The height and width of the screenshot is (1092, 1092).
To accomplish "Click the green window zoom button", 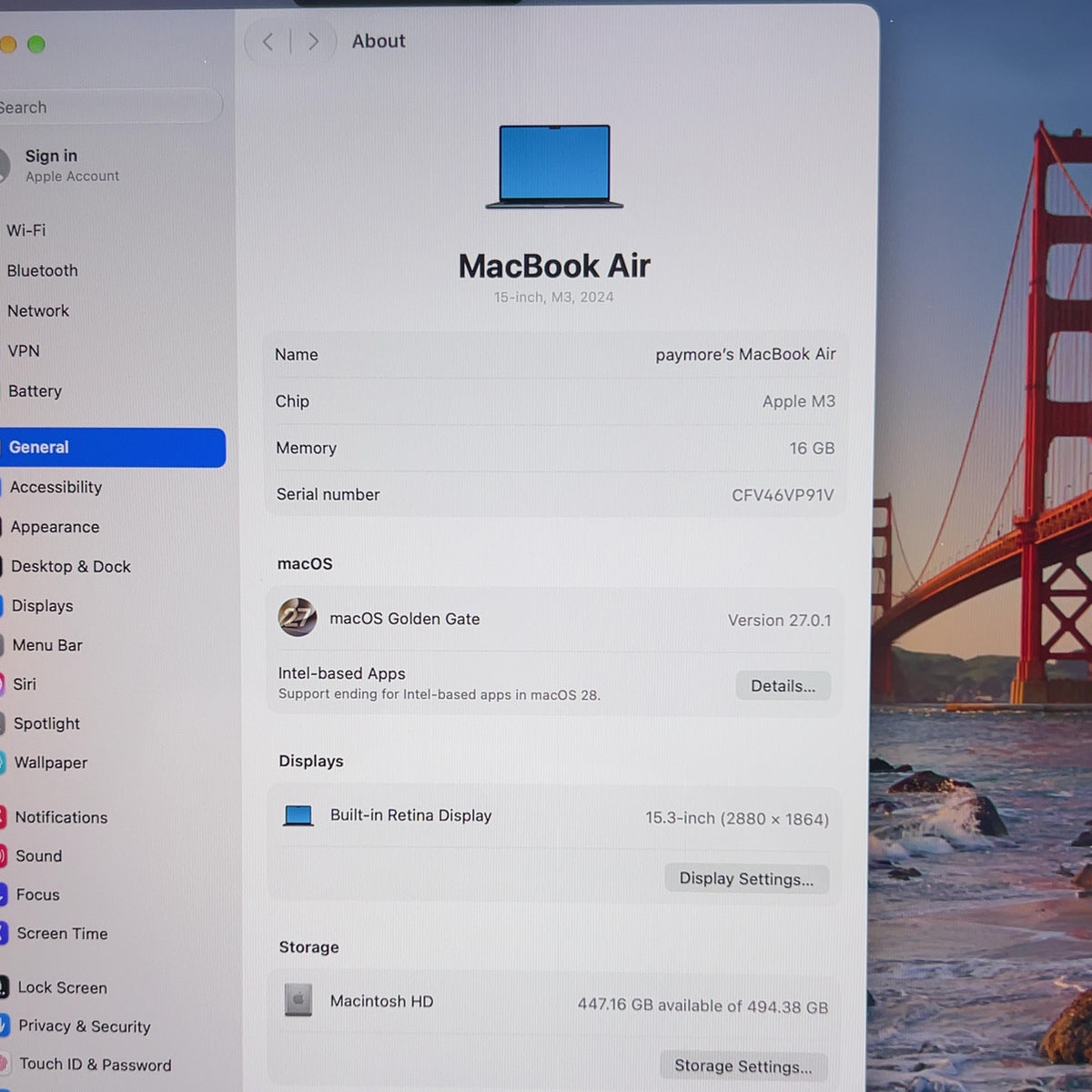I will [36, 44].
